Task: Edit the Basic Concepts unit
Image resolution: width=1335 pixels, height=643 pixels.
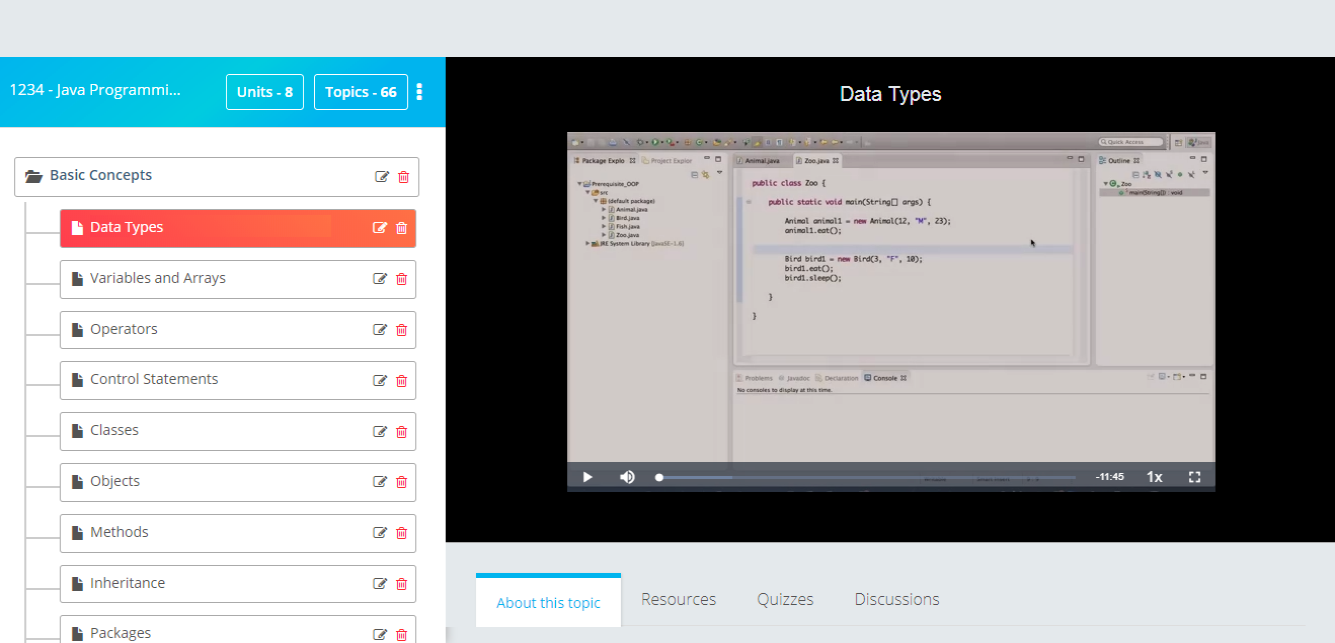Action: pos(382,177)
